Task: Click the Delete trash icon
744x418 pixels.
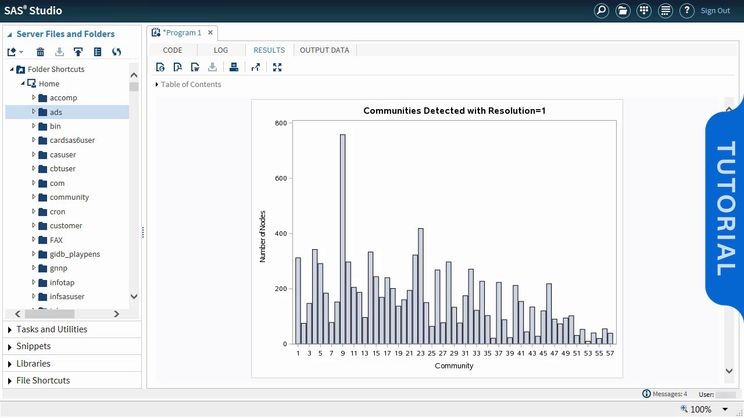Action: pyautogui.click(x=40, y=52)
